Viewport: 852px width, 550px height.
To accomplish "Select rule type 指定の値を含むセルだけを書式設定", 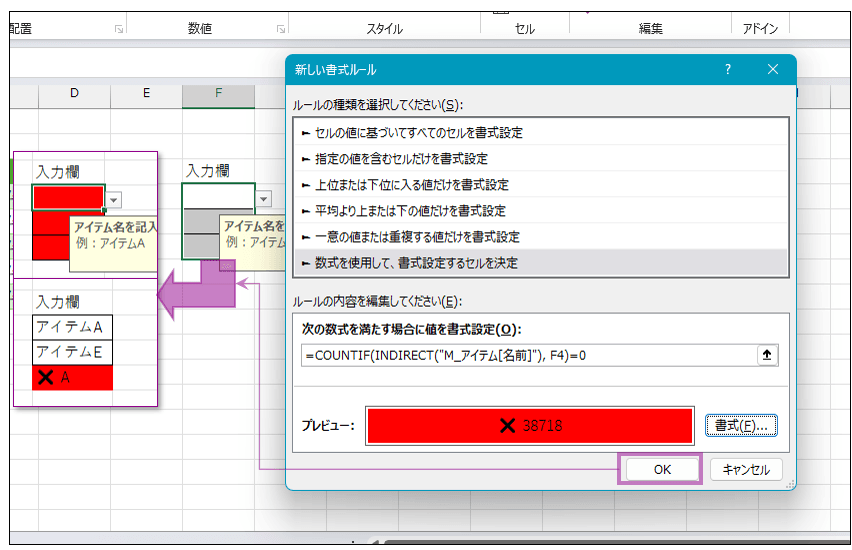I will 399,158.
